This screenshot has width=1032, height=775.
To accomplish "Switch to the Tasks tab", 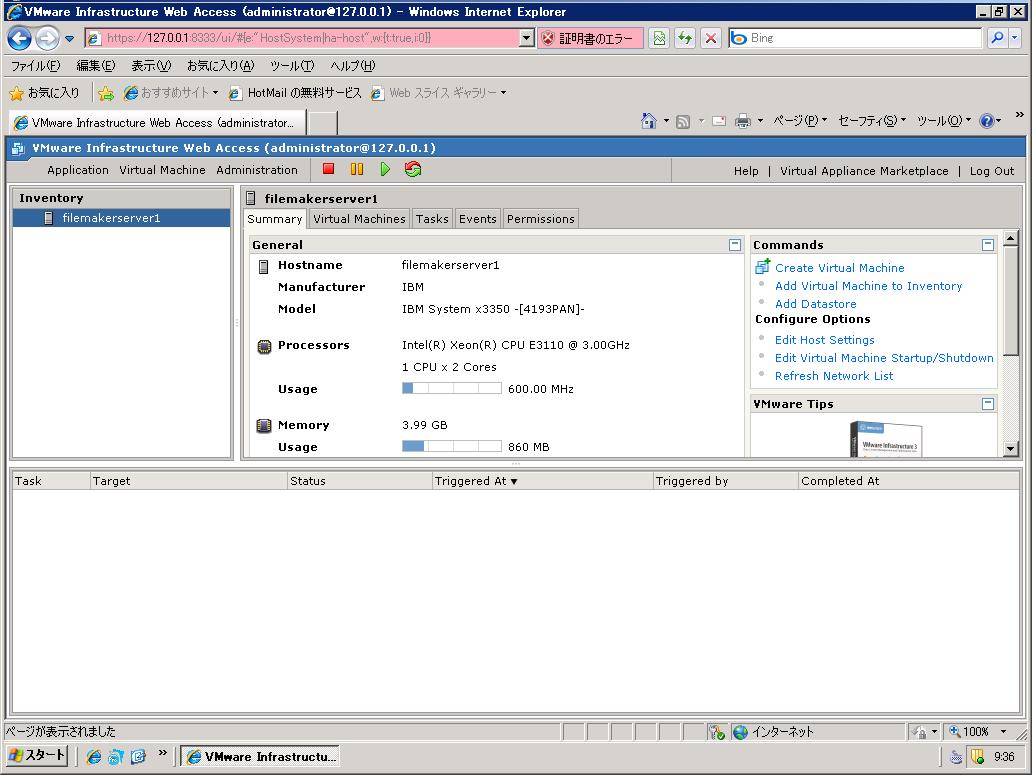I will (x=432, y=219).
